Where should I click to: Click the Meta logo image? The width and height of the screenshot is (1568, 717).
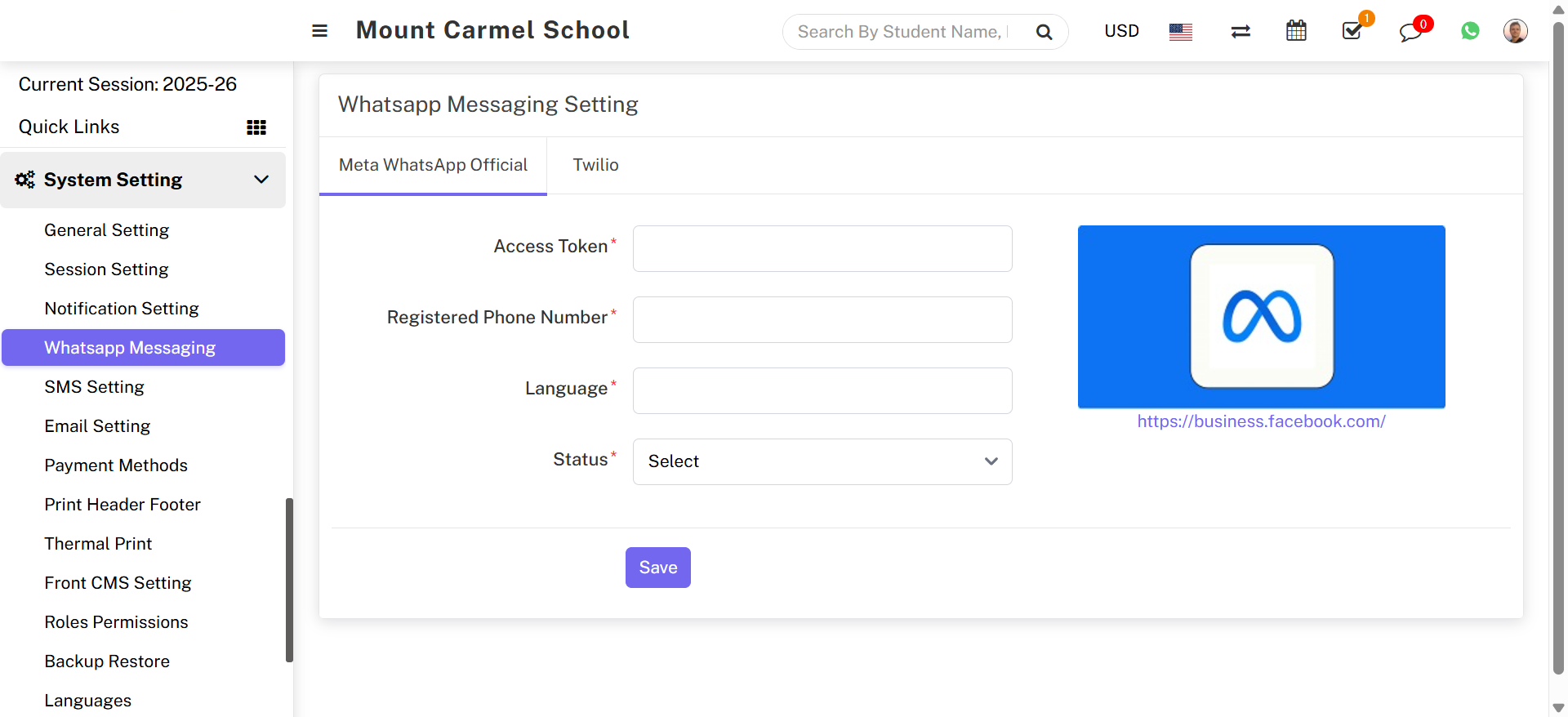click(1261, 316)
